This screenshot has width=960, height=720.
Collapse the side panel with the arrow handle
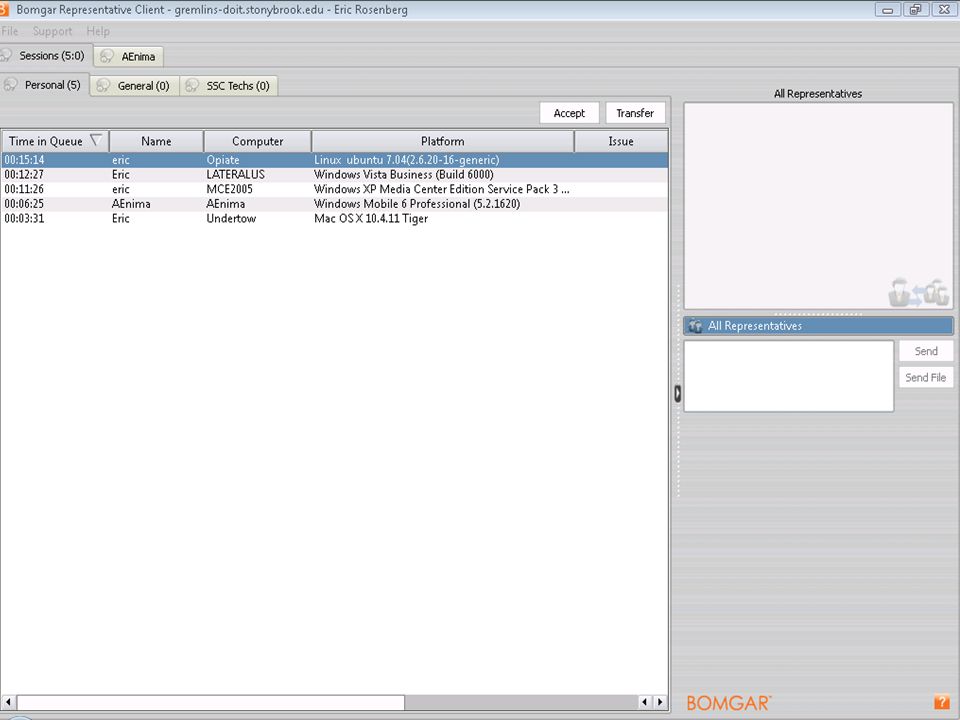point(678,393)
